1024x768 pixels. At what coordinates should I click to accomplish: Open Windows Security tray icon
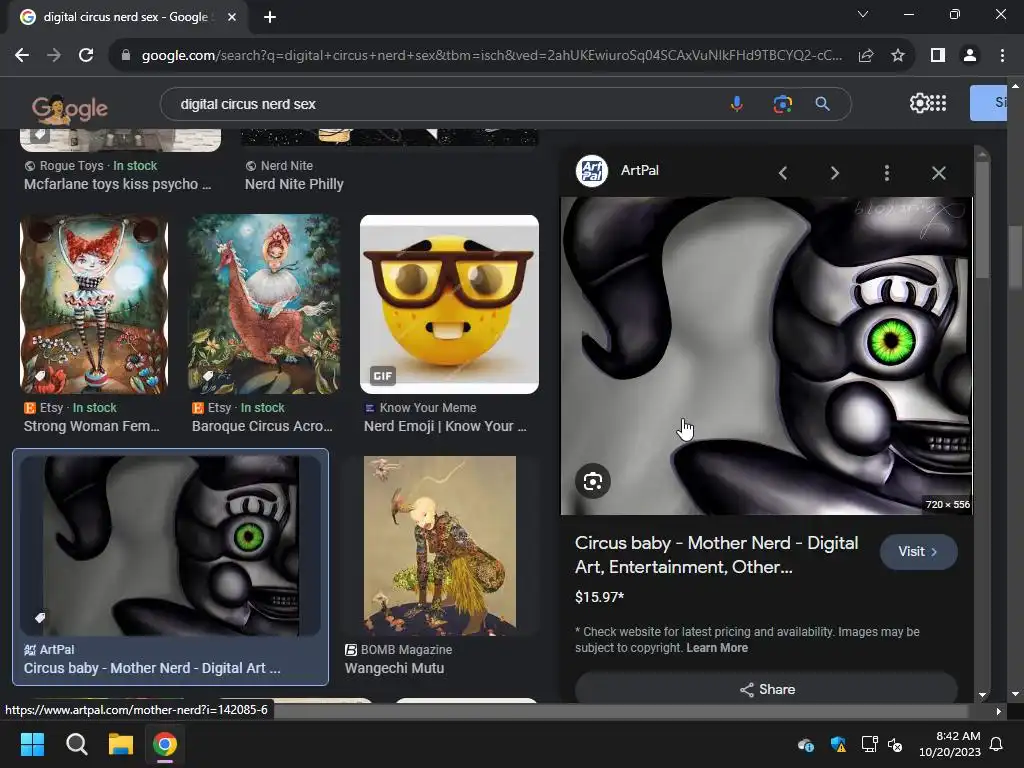(x=838, y=744)
